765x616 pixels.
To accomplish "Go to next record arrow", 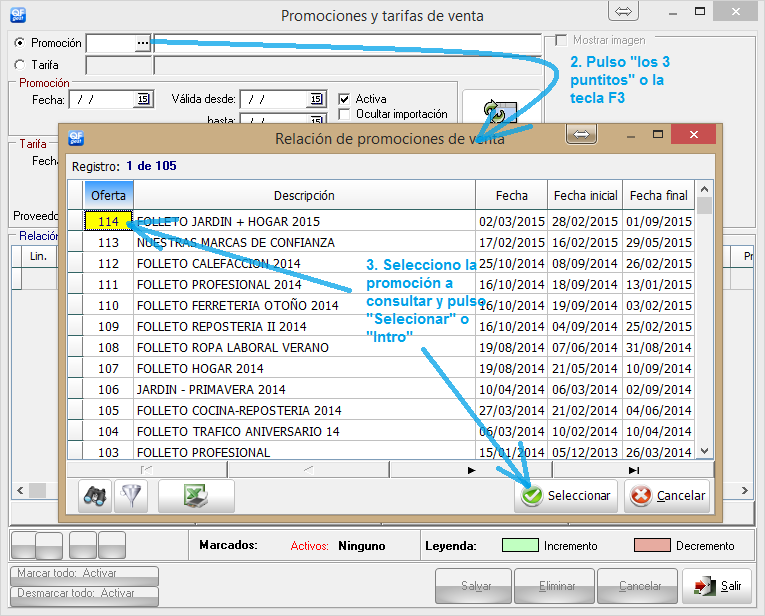I will (x=471, y=470).
